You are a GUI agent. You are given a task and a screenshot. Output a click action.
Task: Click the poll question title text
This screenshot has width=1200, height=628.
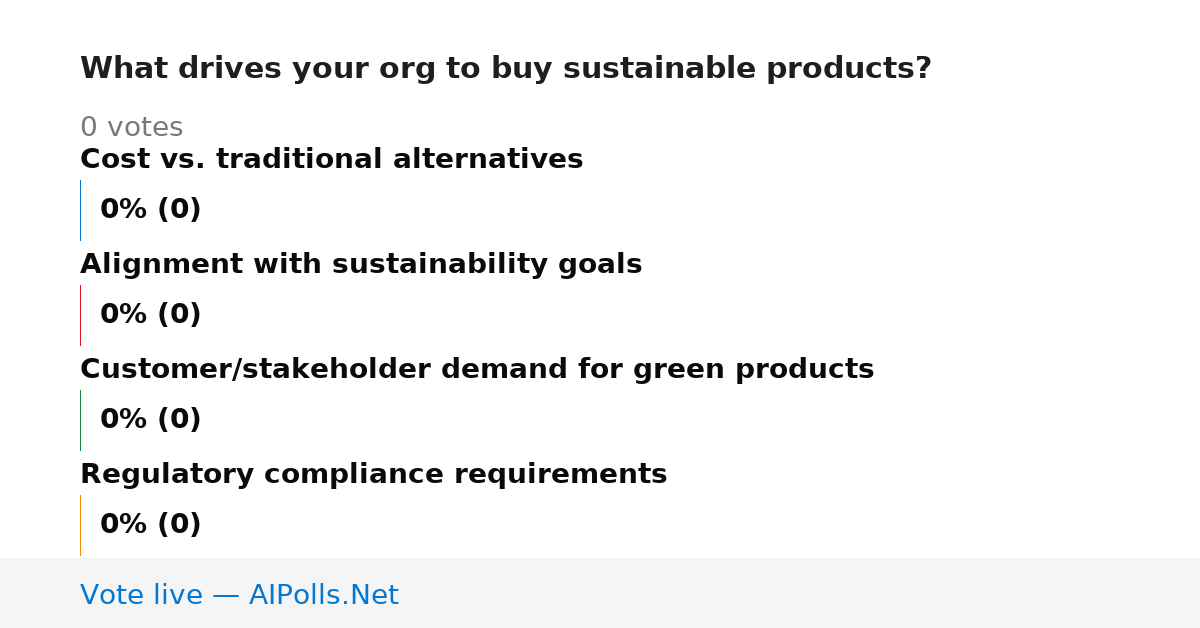505,69
